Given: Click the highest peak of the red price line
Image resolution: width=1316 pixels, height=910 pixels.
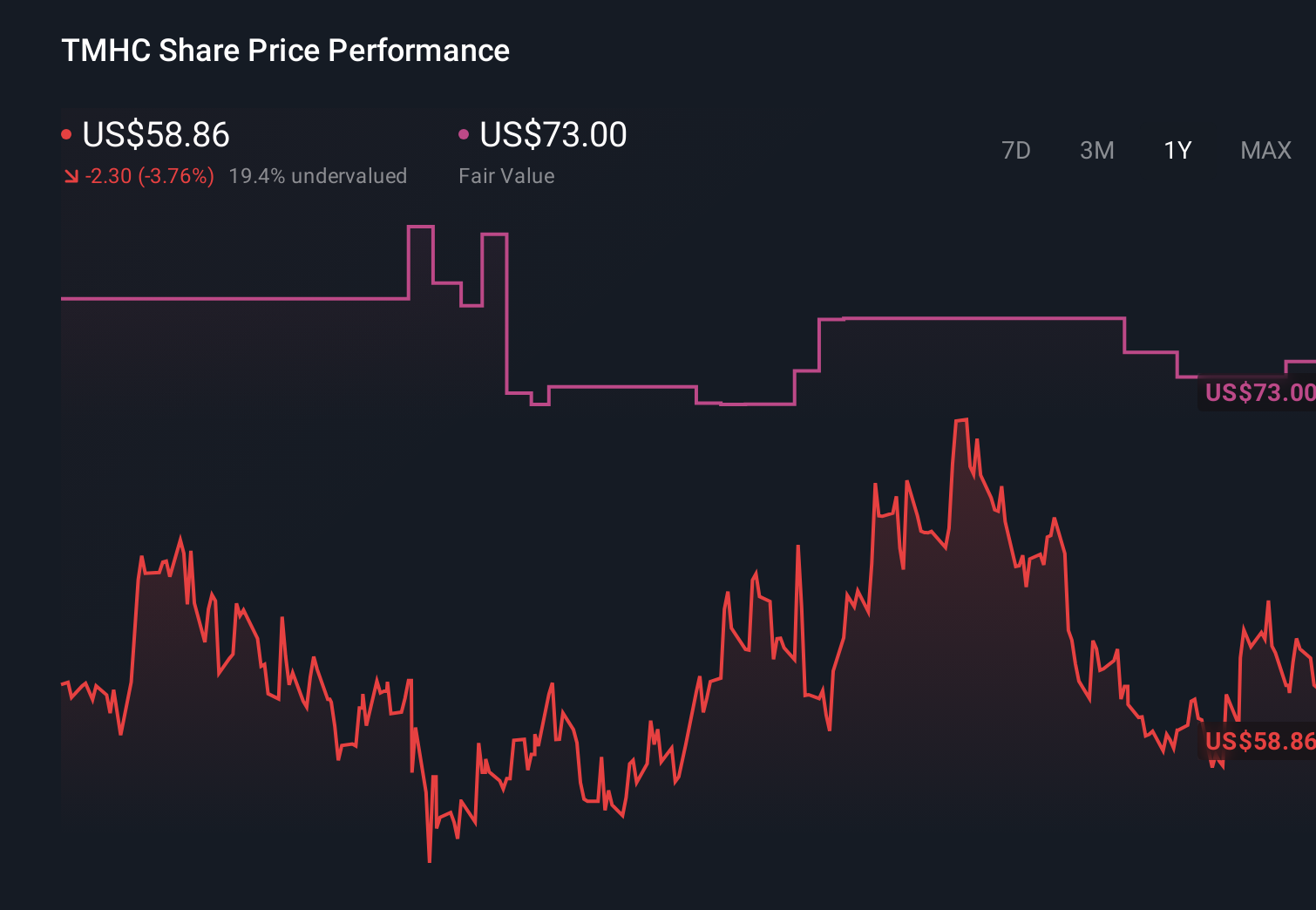Looking at the screenshot, I should click(962, 418).
